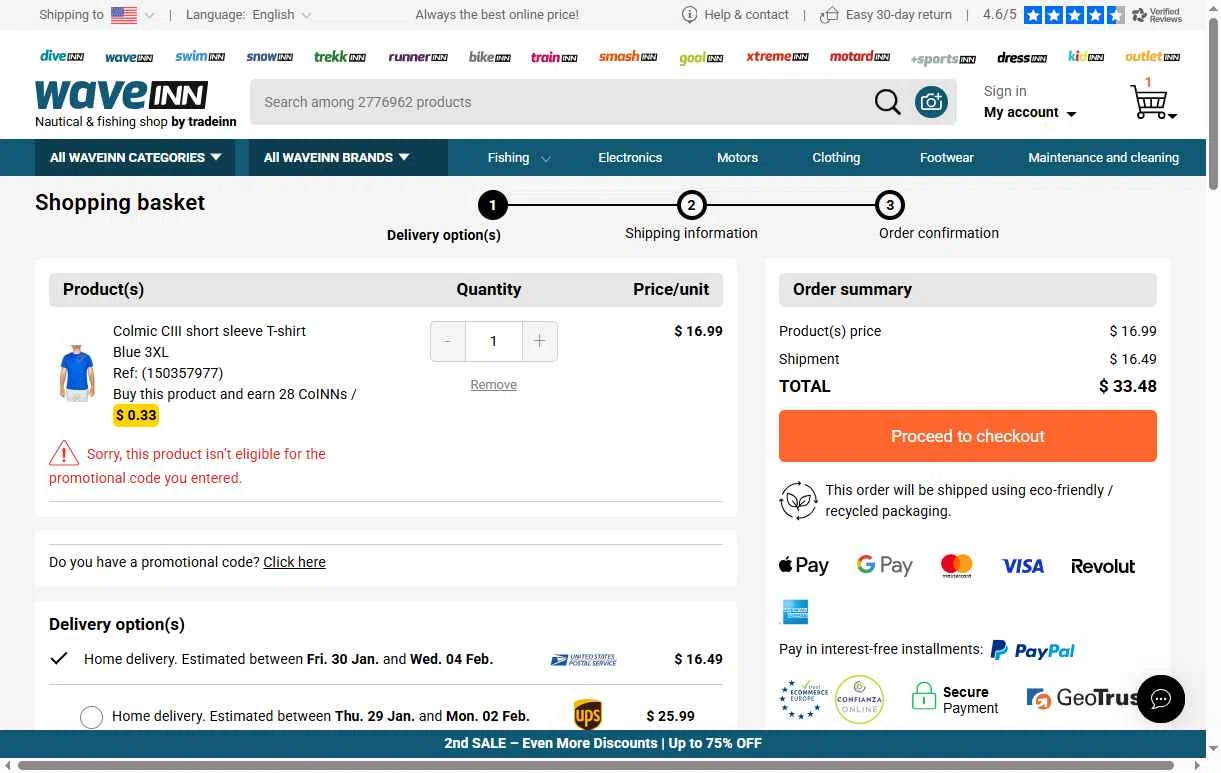Click the waveinn main logo
1221x773 pixels.
121,95
